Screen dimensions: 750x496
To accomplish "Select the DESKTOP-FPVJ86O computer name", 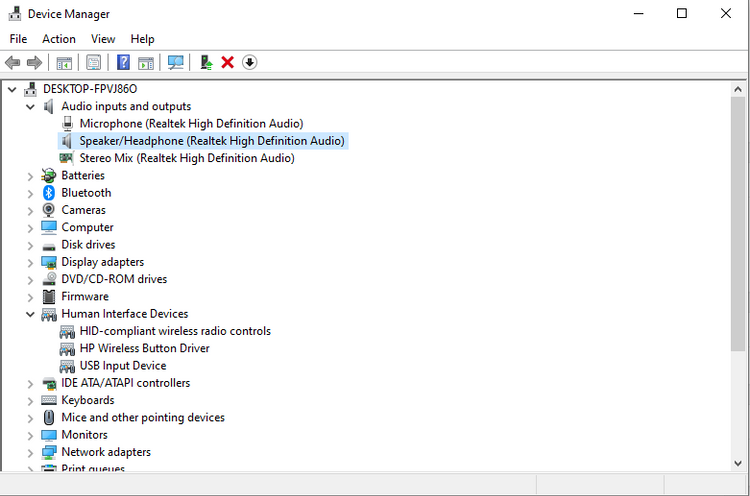I will (x=90, y=89).
